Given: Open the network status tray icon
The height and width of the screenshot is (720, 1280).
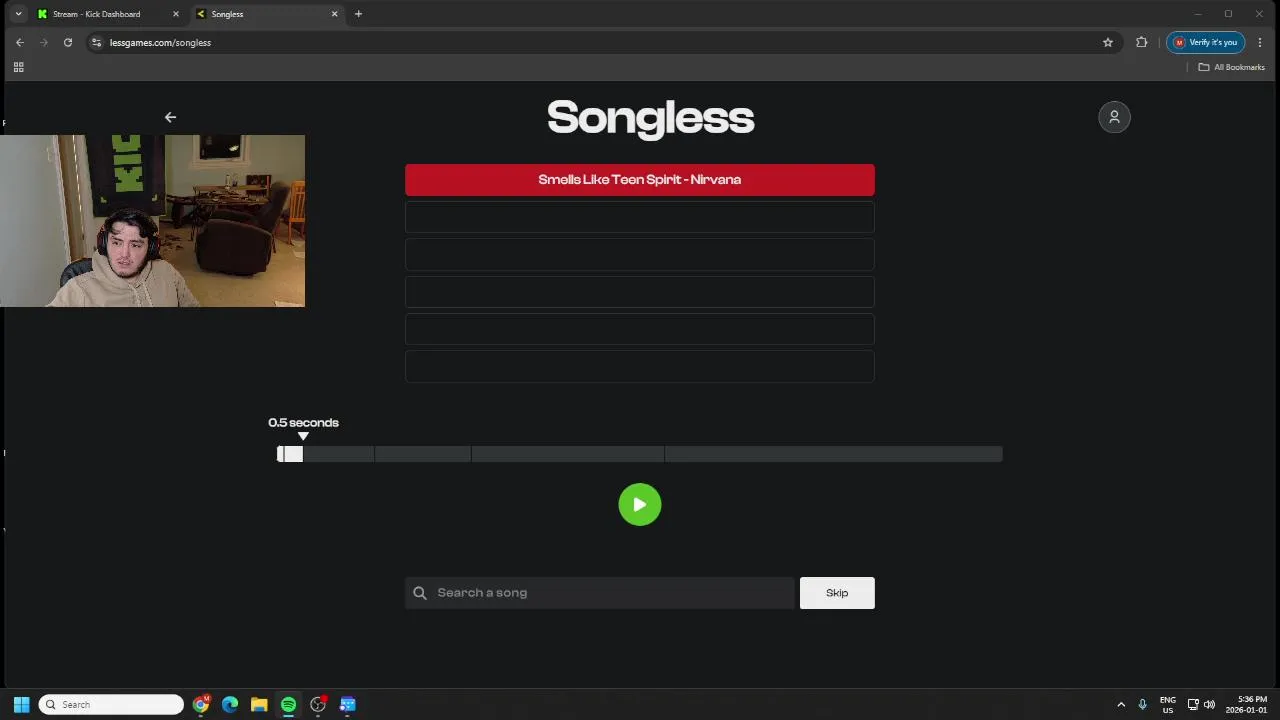Looking at the screenshot, I should click(x=1193, y=705).
